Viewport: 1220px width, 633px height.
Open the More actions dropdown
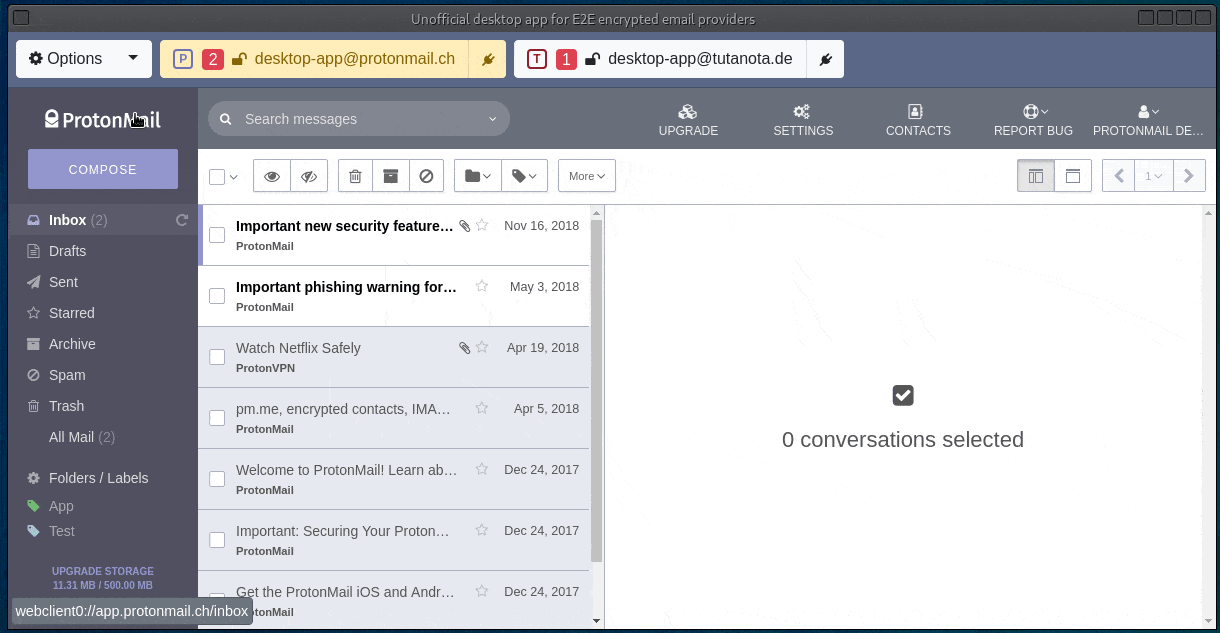click(587, 176)
